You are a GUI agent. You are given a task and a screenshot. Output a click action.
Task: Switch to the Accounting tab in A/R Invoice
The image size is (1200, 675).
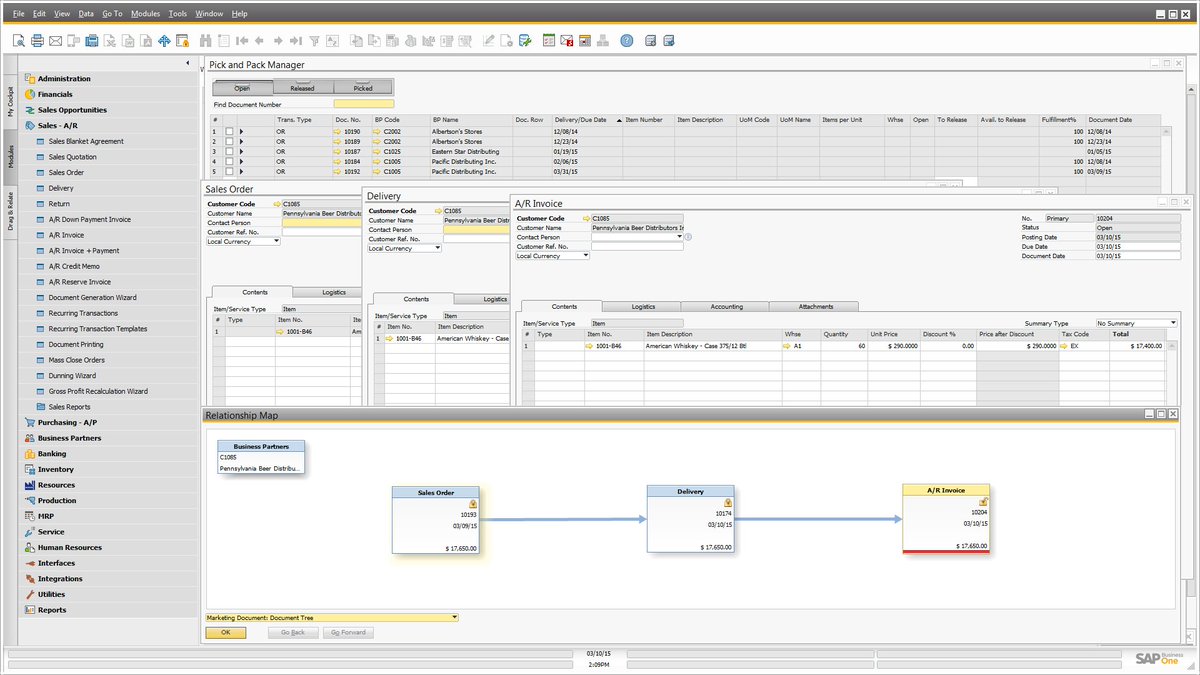(727, 306)
